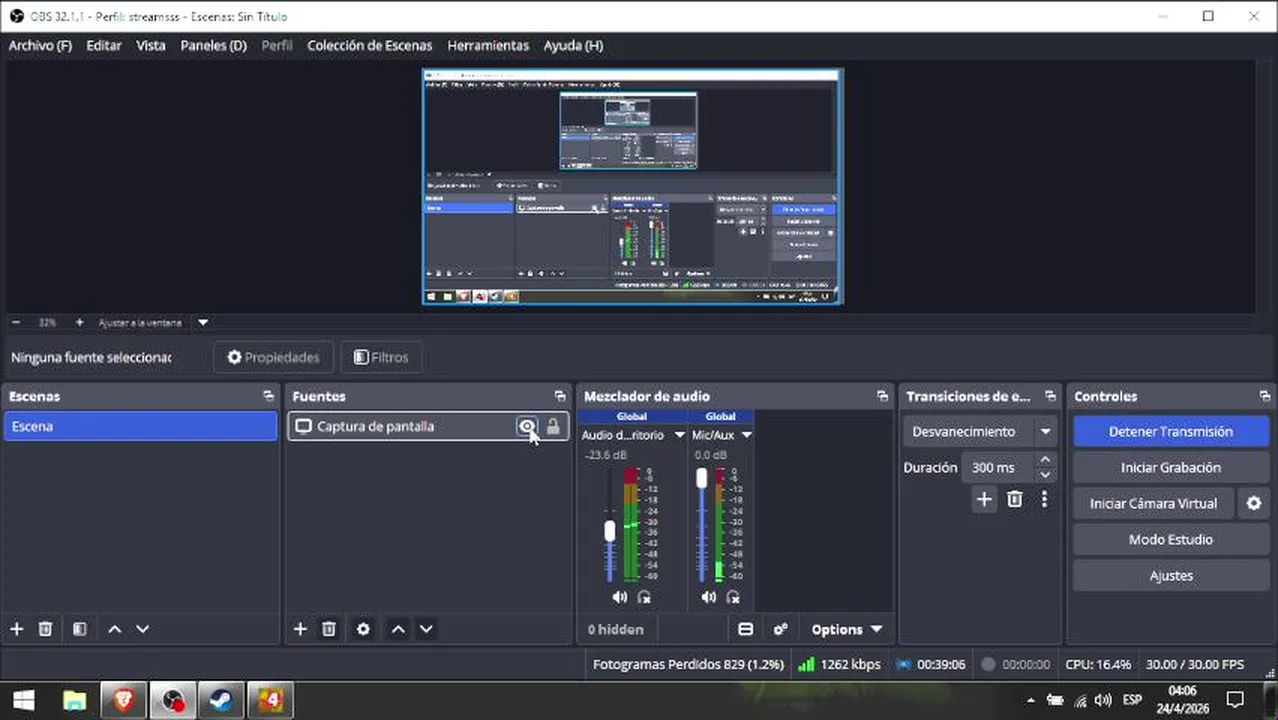The width and height of the screenshot is (1278, 720).
Task: Select the Escena scene row
Action: (140, 427)
